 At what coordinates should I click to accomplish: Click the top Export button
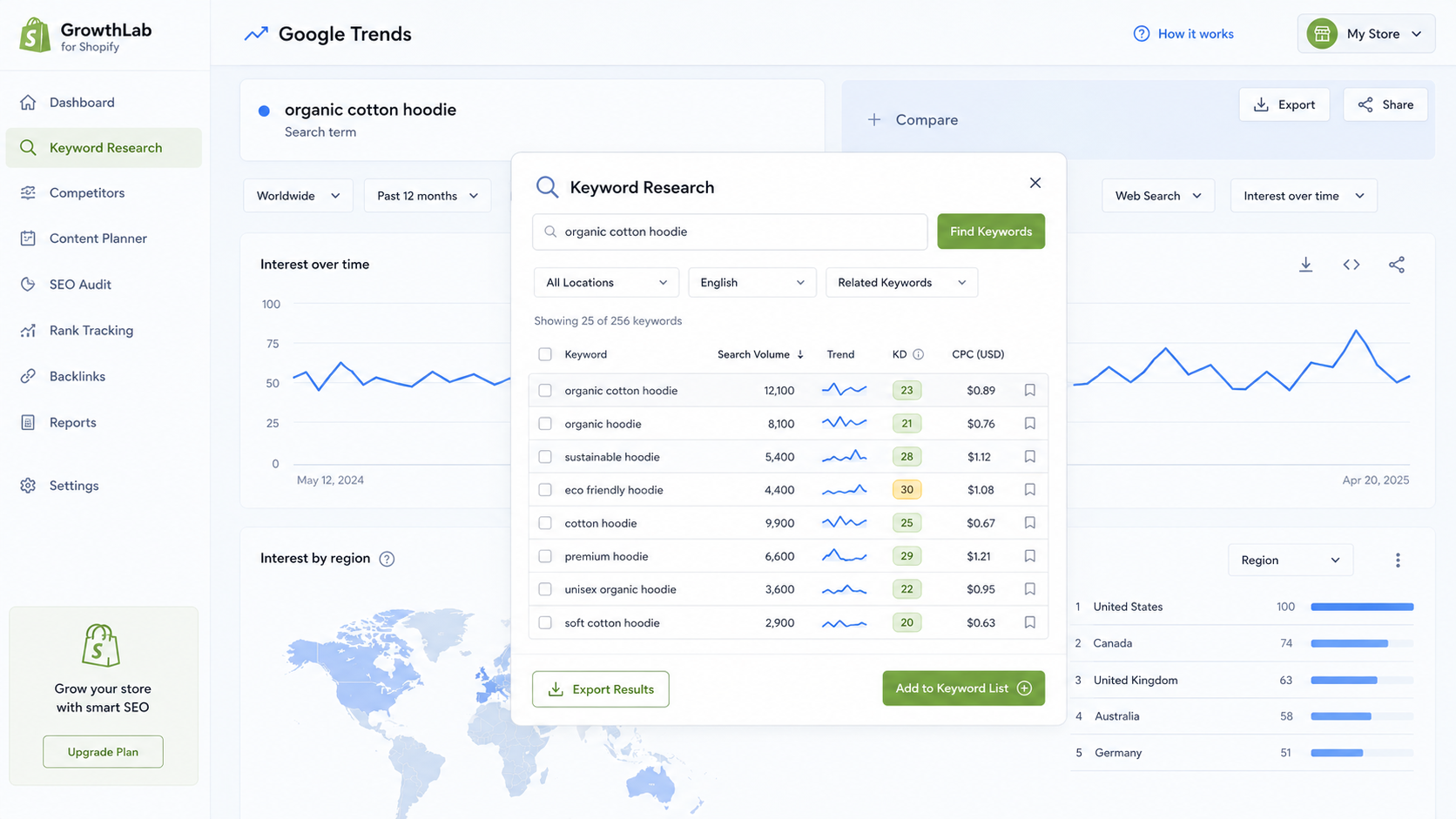click(x=1284, y=104)
